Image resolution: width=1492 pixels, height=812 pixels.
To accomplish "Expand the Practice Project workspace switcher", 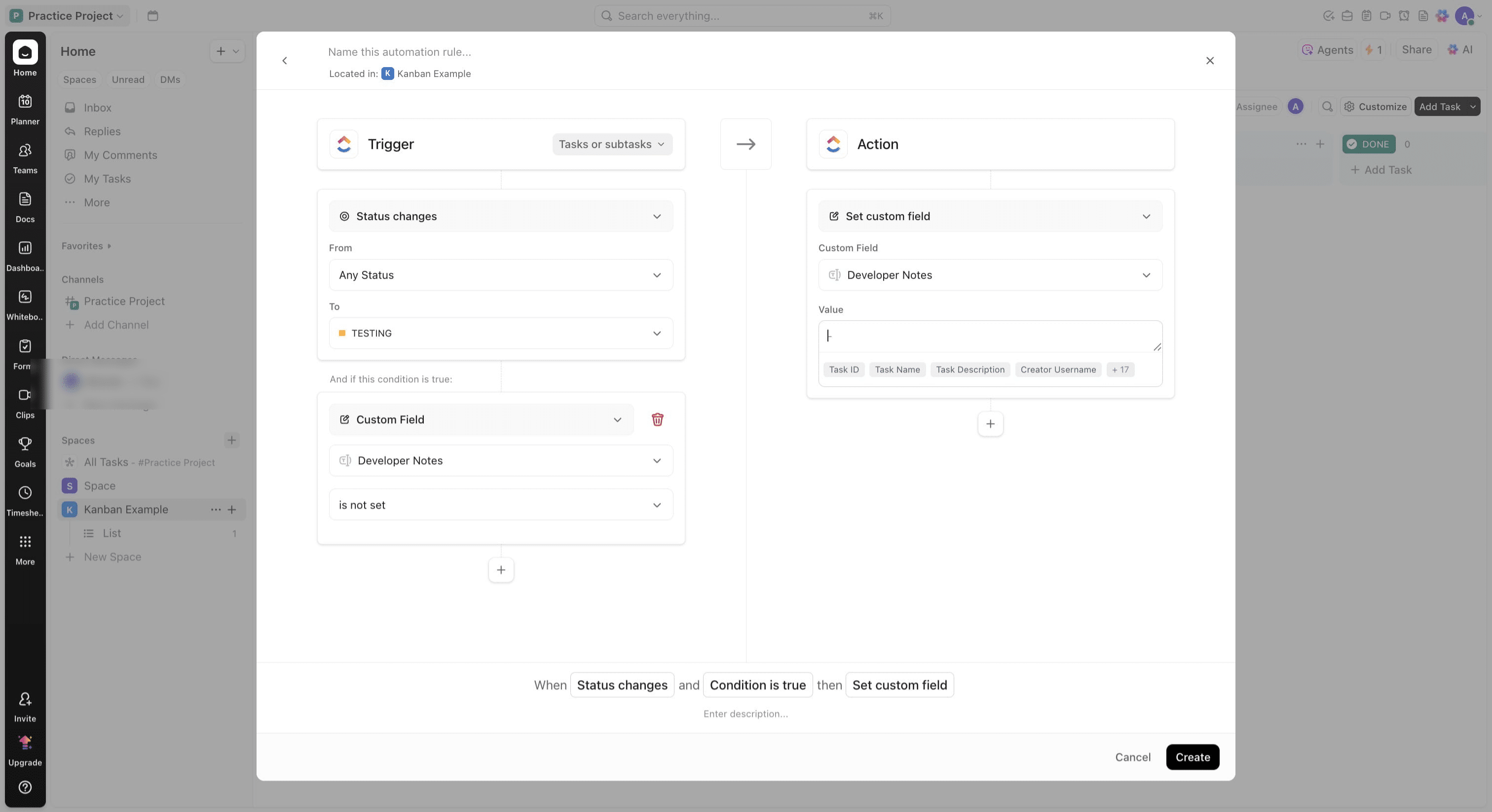I will pyautogui.click(x=69, y=16).
